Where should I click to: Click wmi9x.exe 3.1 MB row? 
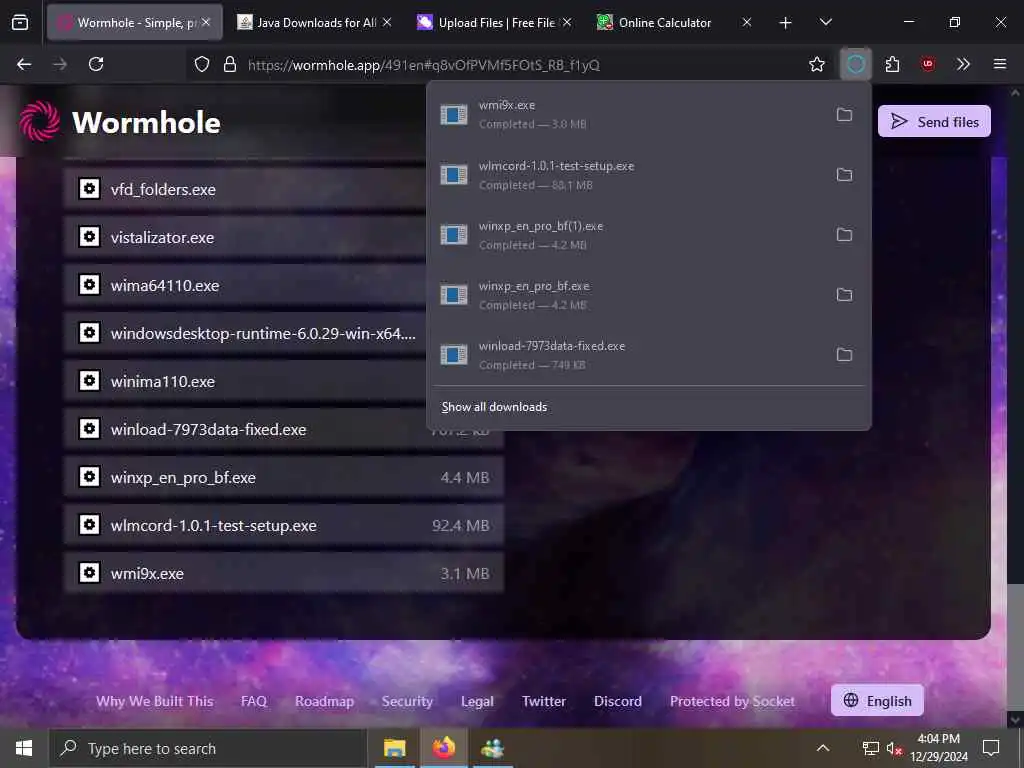coord(283,573)
